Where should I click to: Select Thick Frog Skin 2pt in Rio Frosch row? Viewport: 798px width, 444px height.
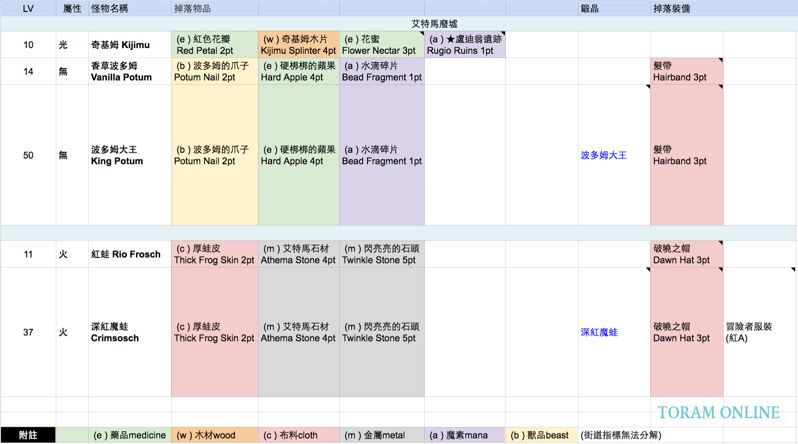(x=215, y=254)
